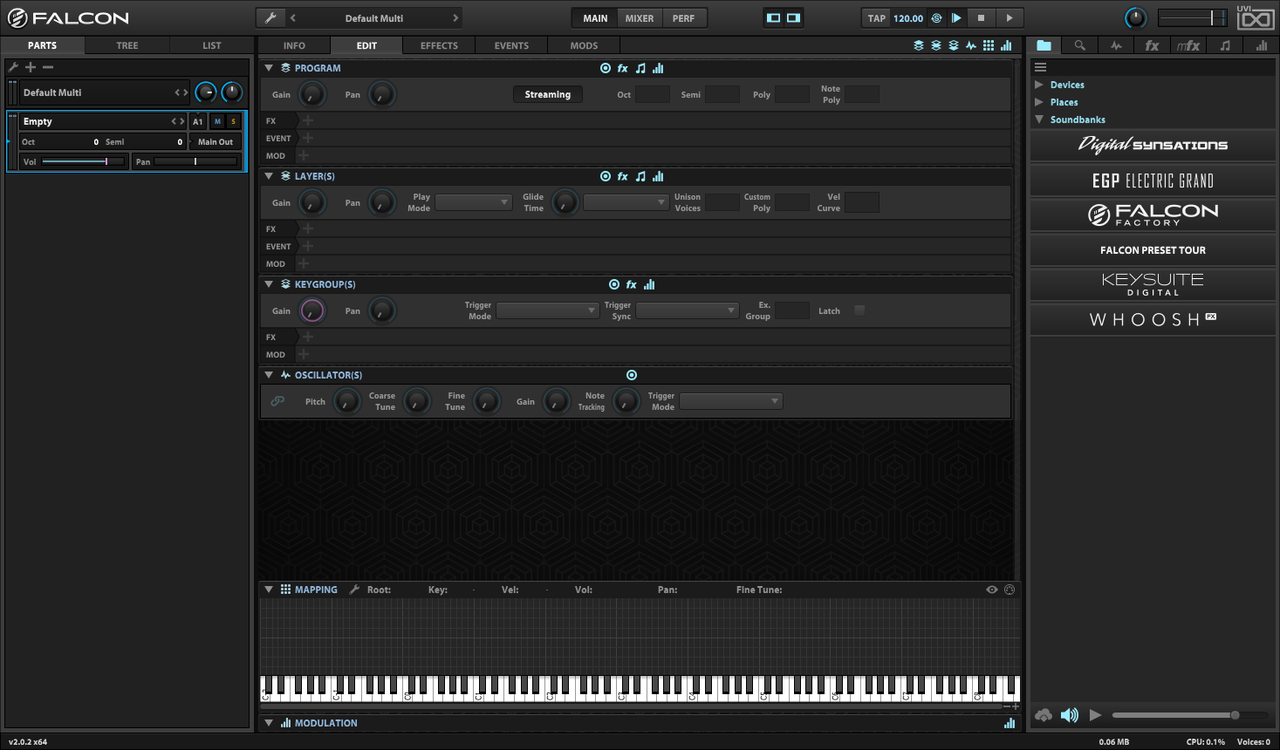Click the wrench settings icon in top bar
Viewport: 1280px width, 750px height.
270,18
